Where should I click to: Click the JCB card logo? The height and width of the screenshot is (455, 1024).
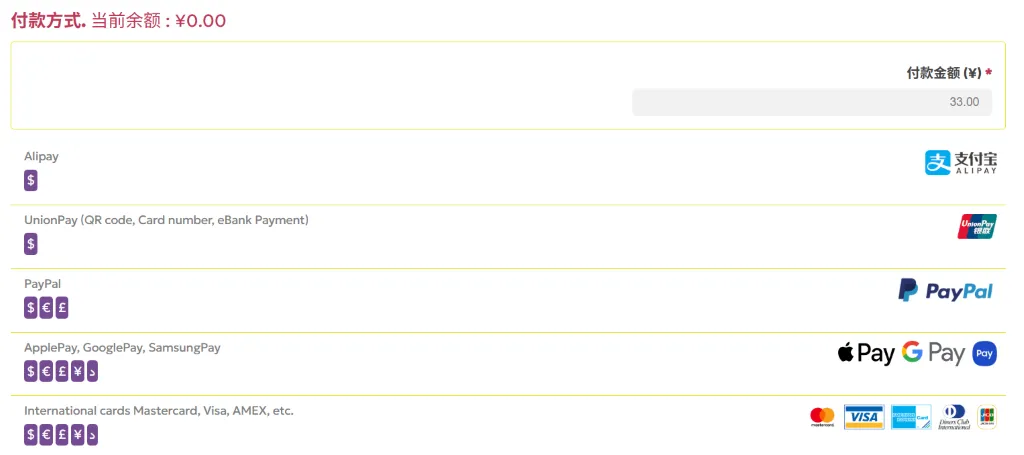pyautogui.click(x=987, y=417)
